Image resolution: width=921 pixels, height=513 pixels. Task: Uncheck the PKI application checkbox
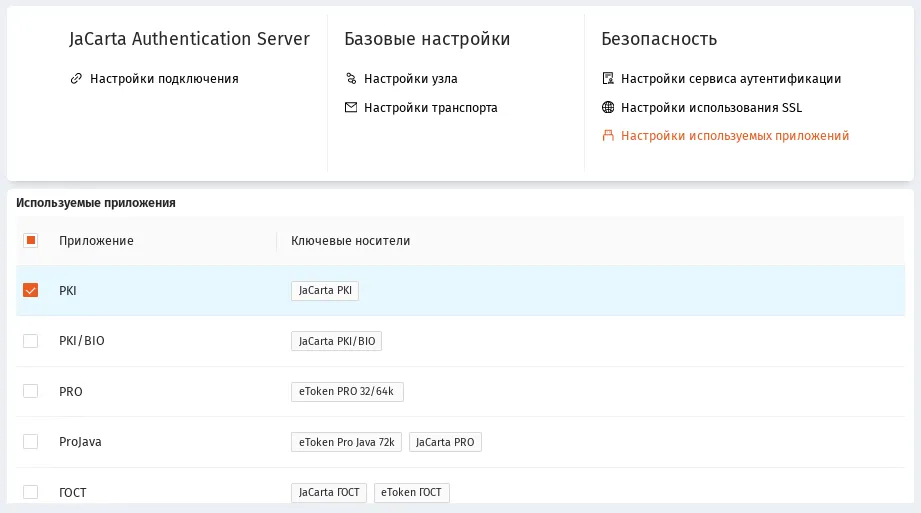[x=31, y=290]
